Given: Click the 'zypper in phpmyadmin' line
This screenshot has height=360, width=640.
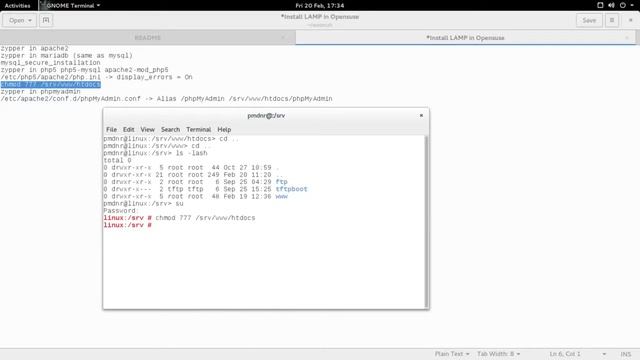Looking at the screenshot, I should (40, 92).
